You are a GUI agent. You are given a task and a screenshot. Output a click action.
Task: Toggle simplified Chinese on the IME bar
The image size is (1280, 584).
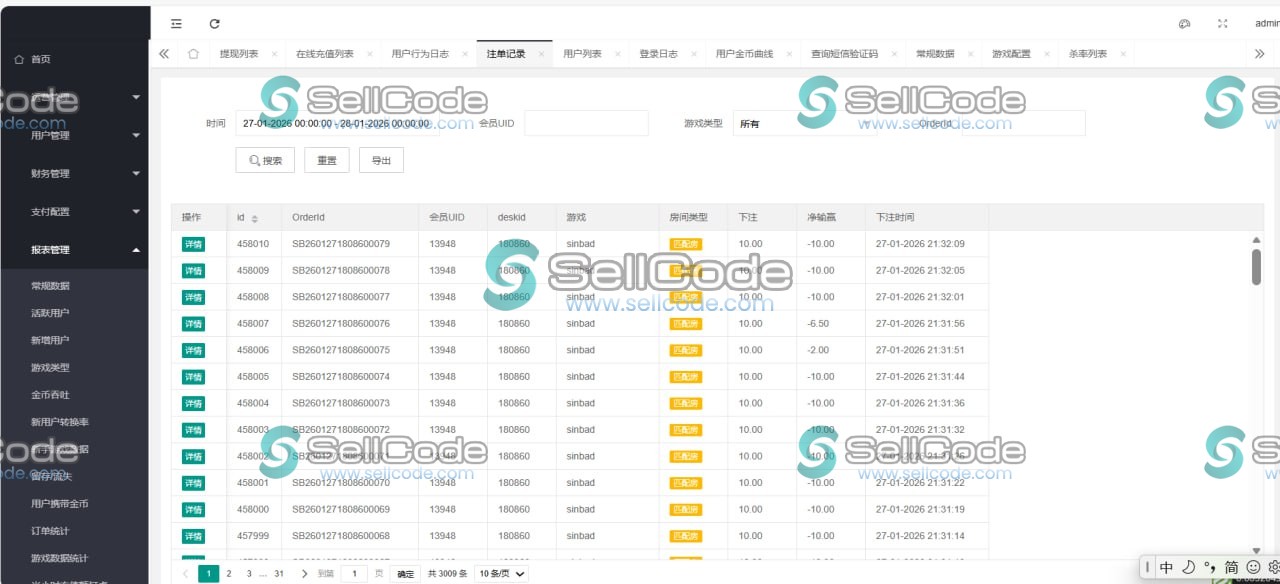click(1231, 566)
